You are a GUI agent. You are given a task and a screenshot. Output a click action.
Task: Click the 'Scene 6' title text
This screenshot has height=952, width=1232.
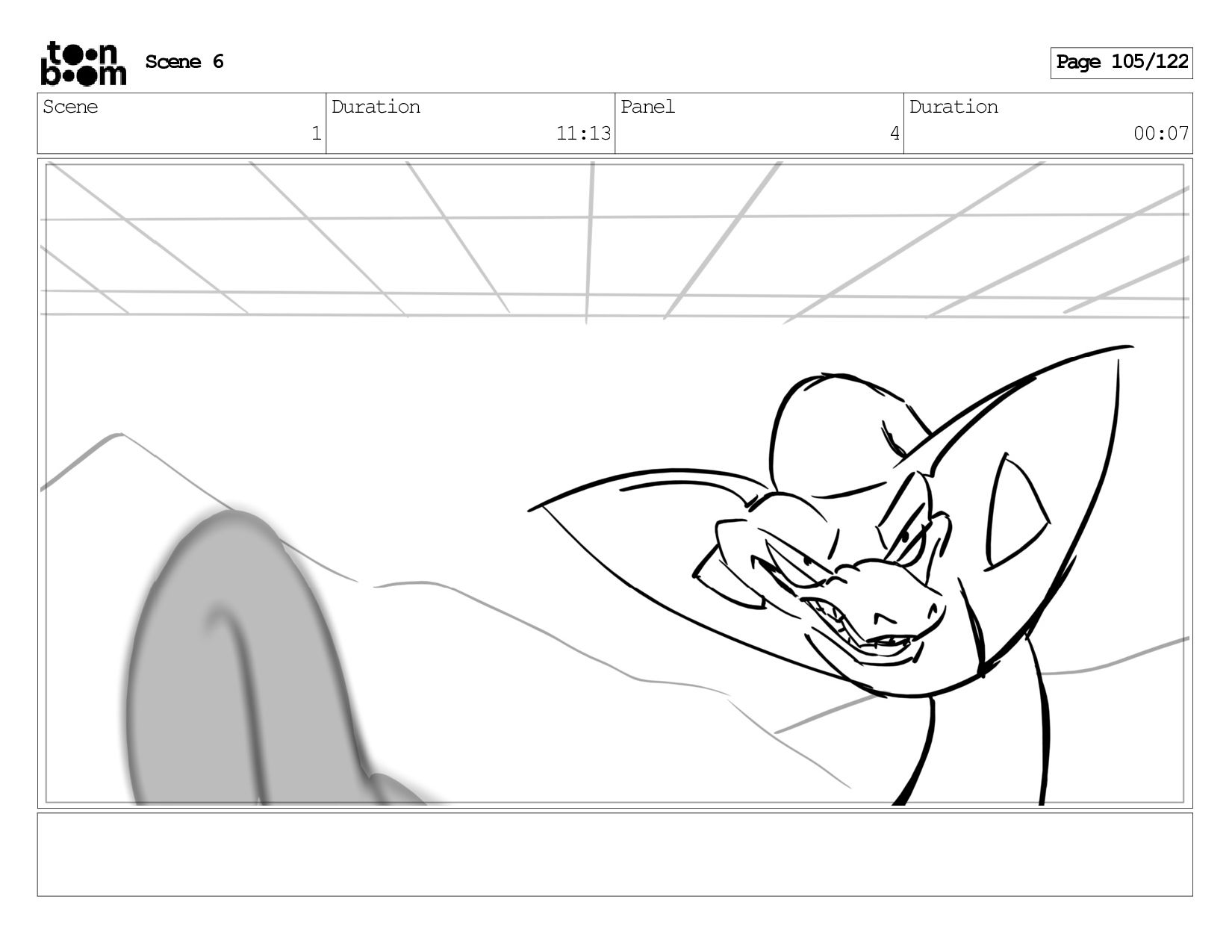(x=184, y=62)
